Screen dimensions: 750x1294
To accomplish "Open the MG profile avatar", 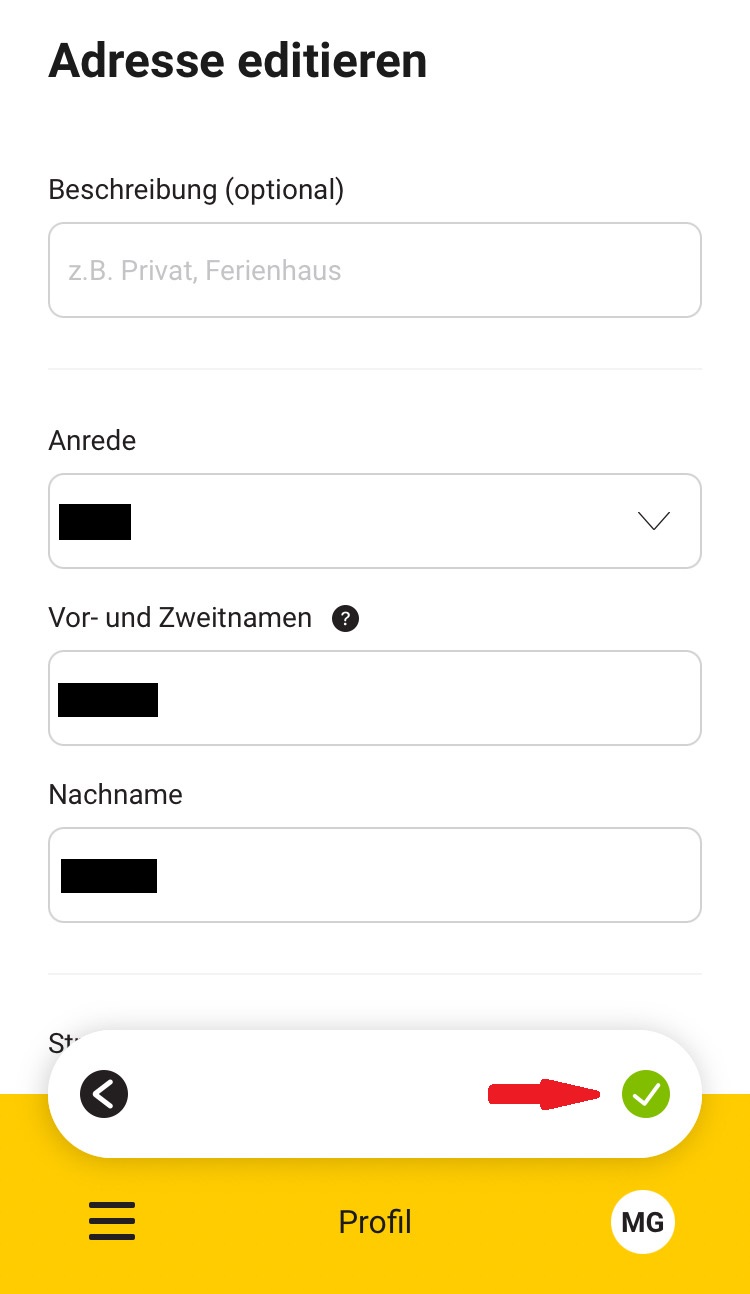I will coord(643,1222).
